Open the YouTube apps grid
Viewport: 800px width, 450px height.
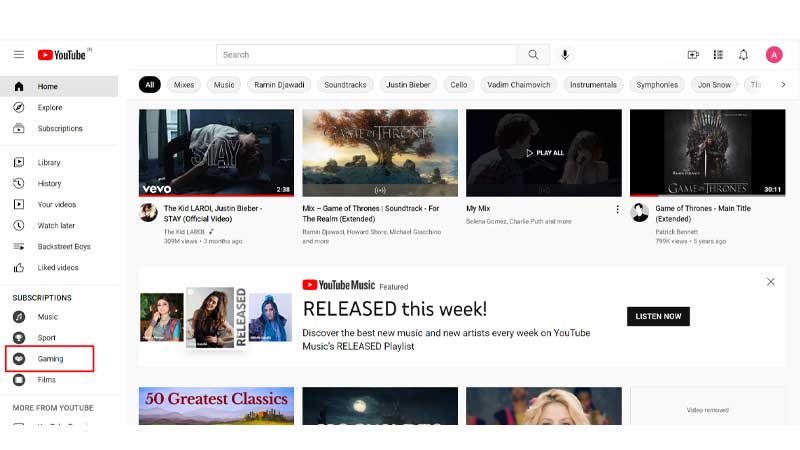click(x=718, y=55)
